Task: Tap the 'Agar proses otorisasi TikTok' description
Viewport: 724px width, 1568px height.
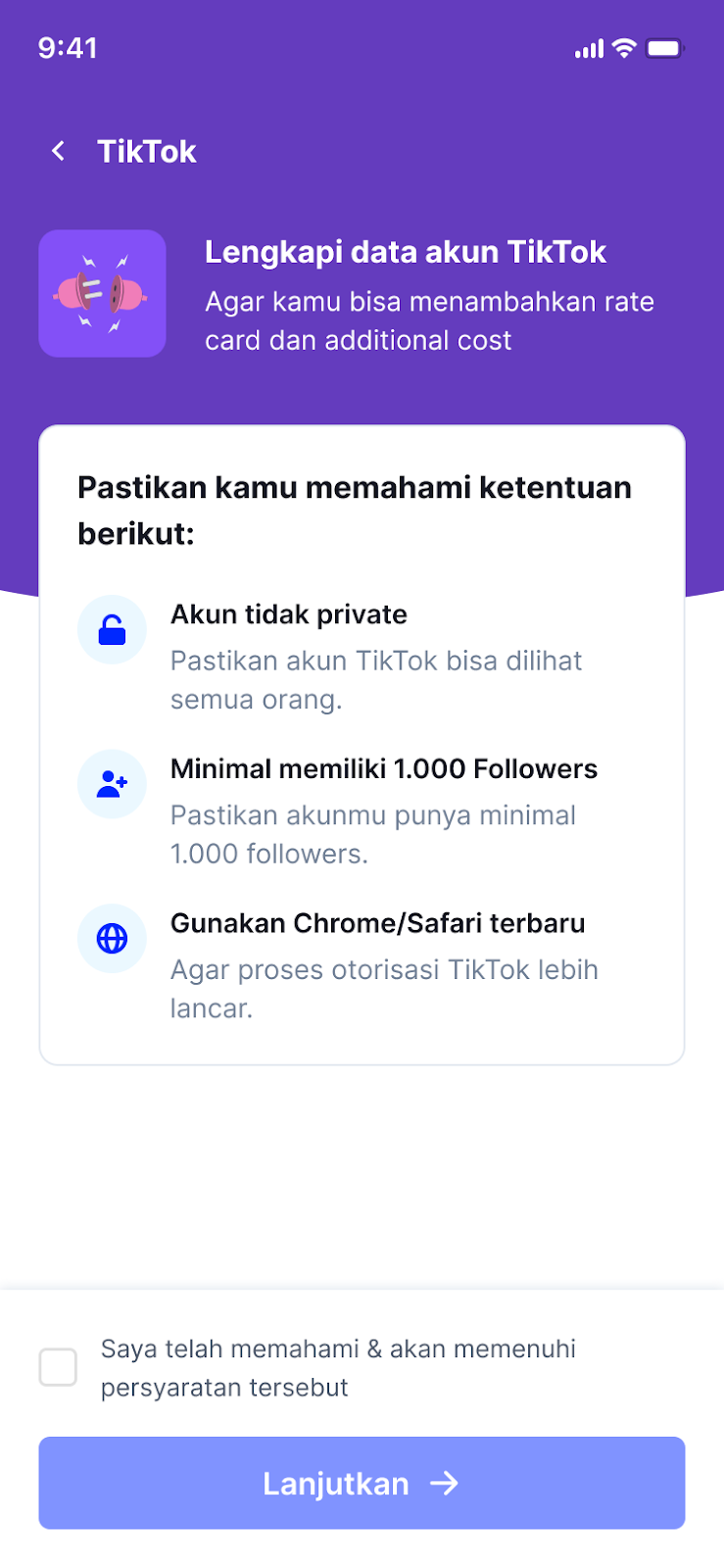Action: tap(384, 989)
